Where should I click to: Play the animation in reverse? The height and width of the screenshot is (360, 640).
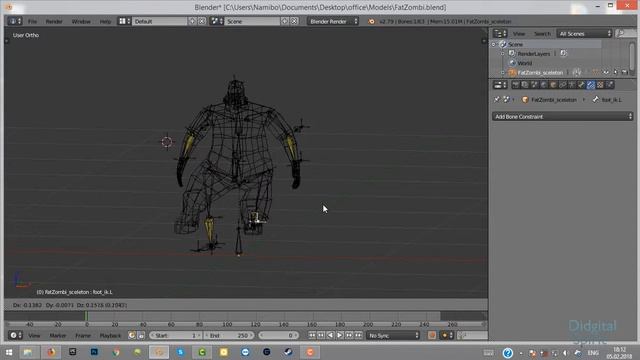click(x=330, y=336)
